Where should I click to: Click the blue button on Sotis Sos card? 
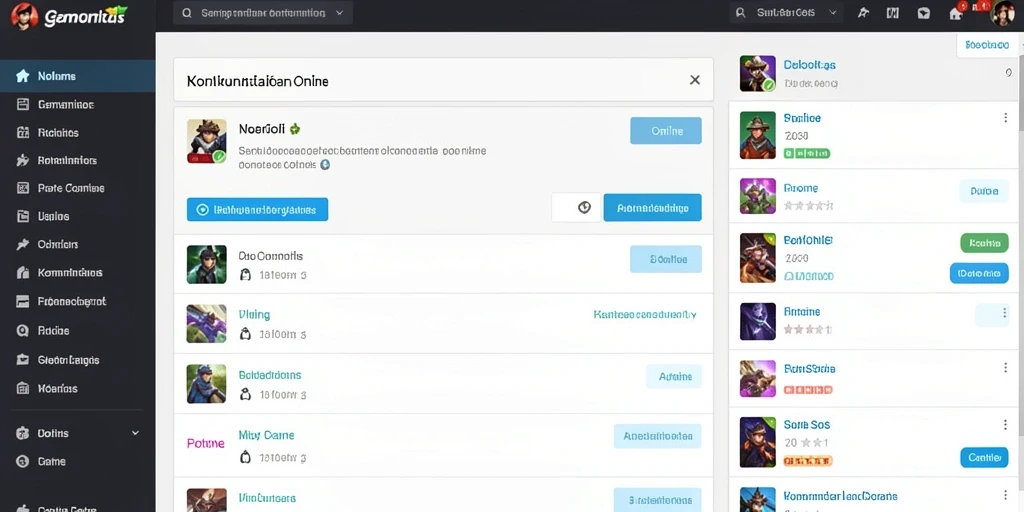pos(984,458)
